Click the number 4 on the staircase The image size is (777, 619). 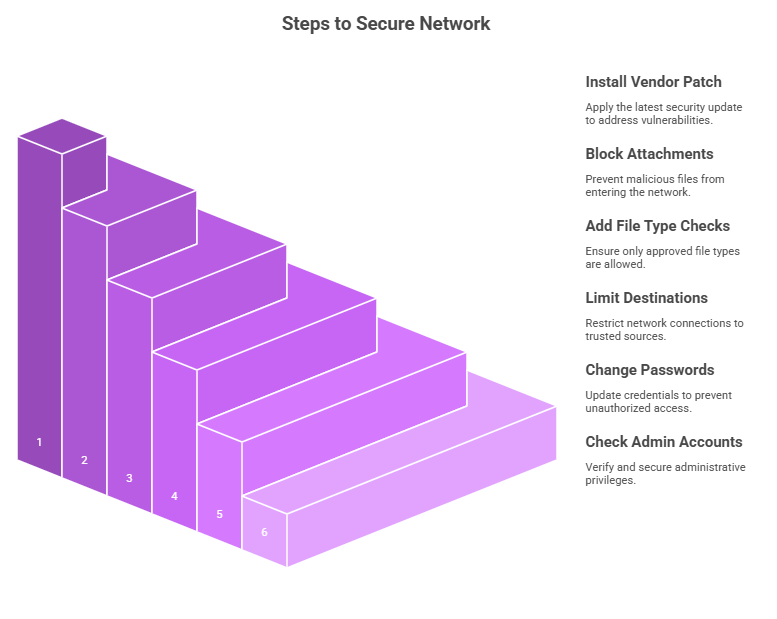(174, 496)
